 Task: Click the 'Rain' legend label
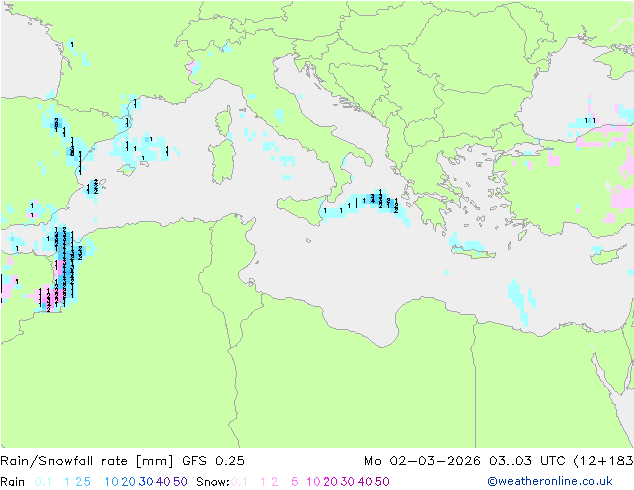13,482
